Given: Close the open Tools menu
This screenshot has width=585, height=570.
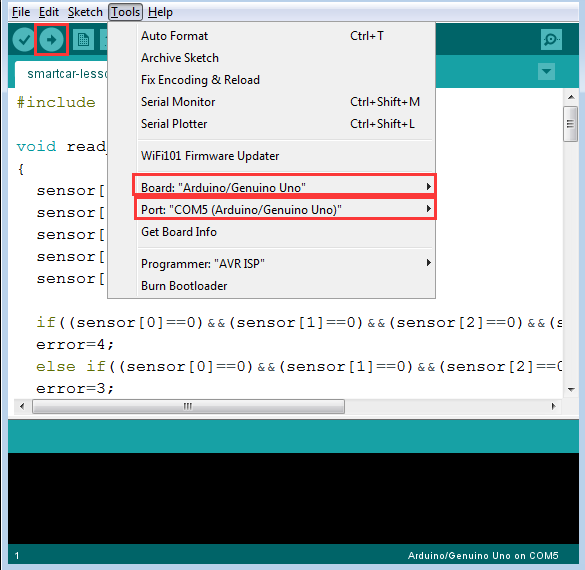Looking at the screenshot, I should coord(125,12).
